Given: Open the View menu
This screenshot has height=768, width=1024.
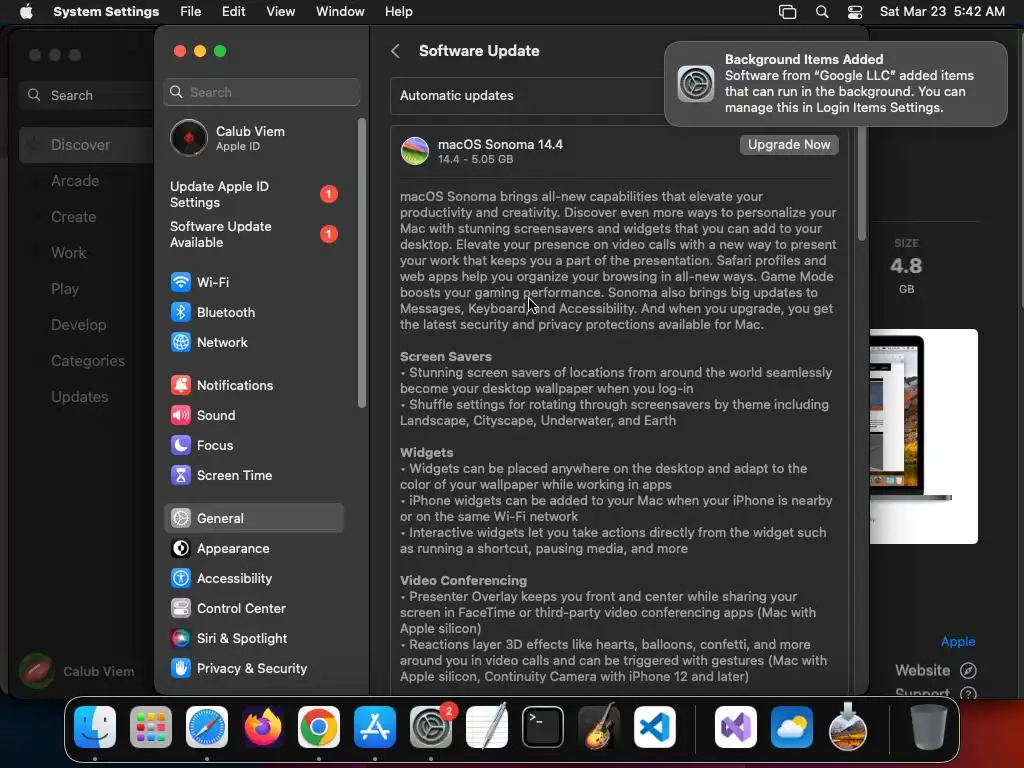Looking at the screenshot, I should coord(280,12).
